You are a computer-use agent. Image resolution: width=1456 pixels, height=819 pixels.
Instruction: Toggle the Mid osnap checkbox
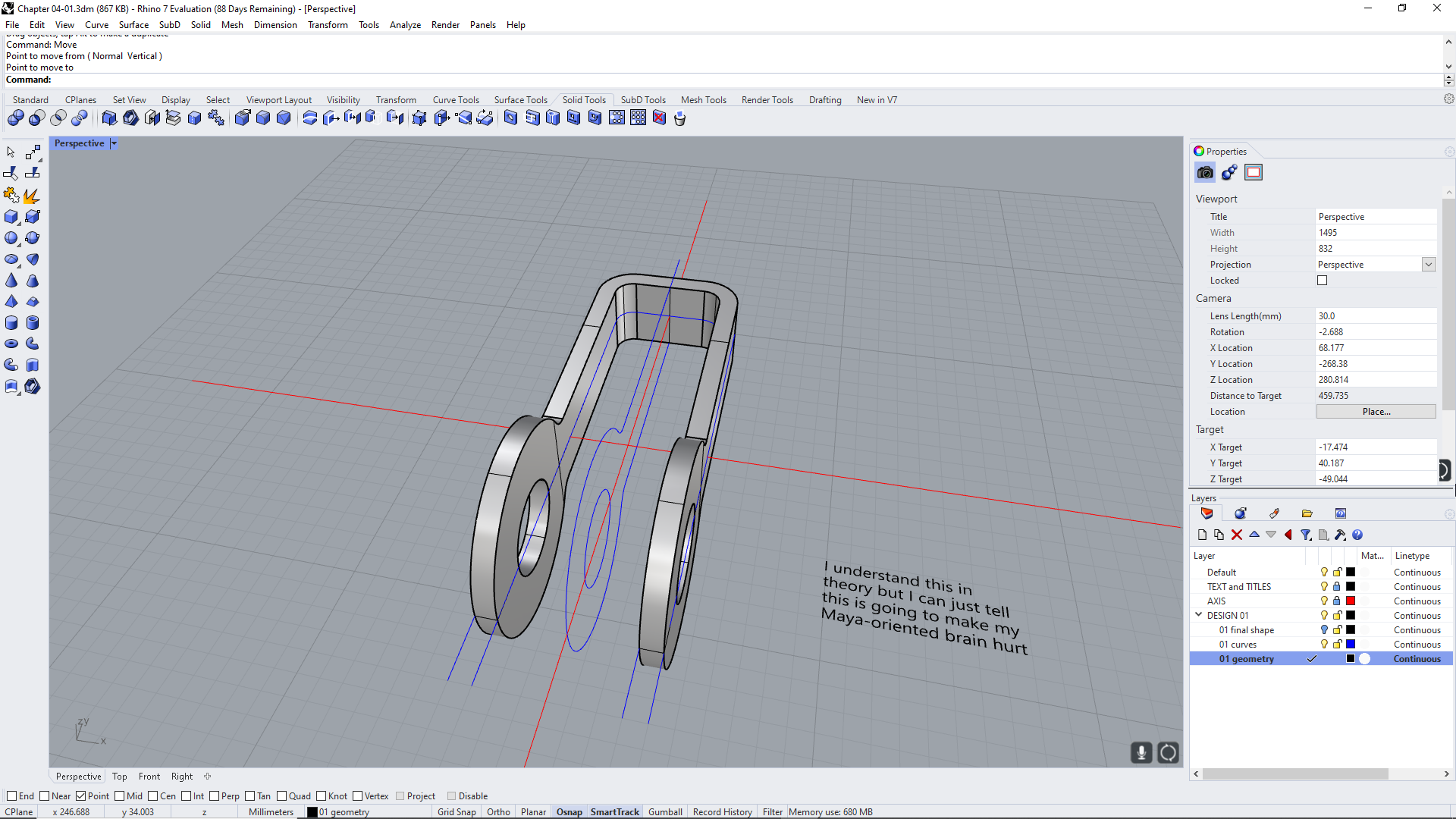[x=119, y=796]
